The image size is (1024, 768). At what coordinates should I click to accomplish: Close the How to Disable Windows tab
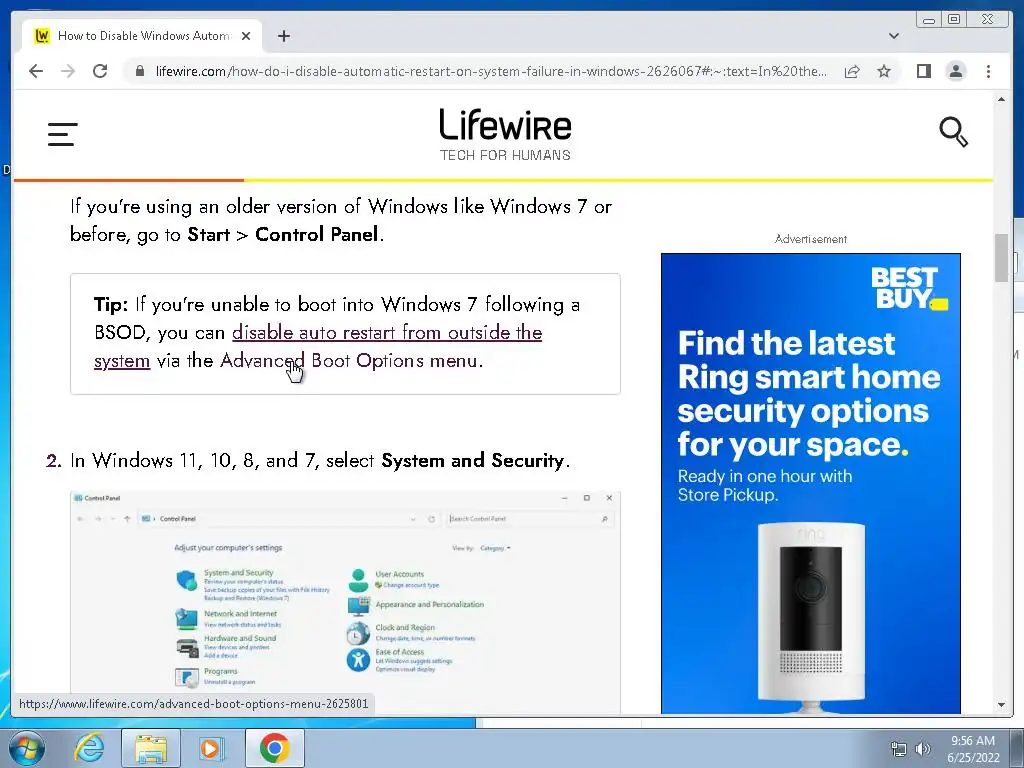coord(246,36)
